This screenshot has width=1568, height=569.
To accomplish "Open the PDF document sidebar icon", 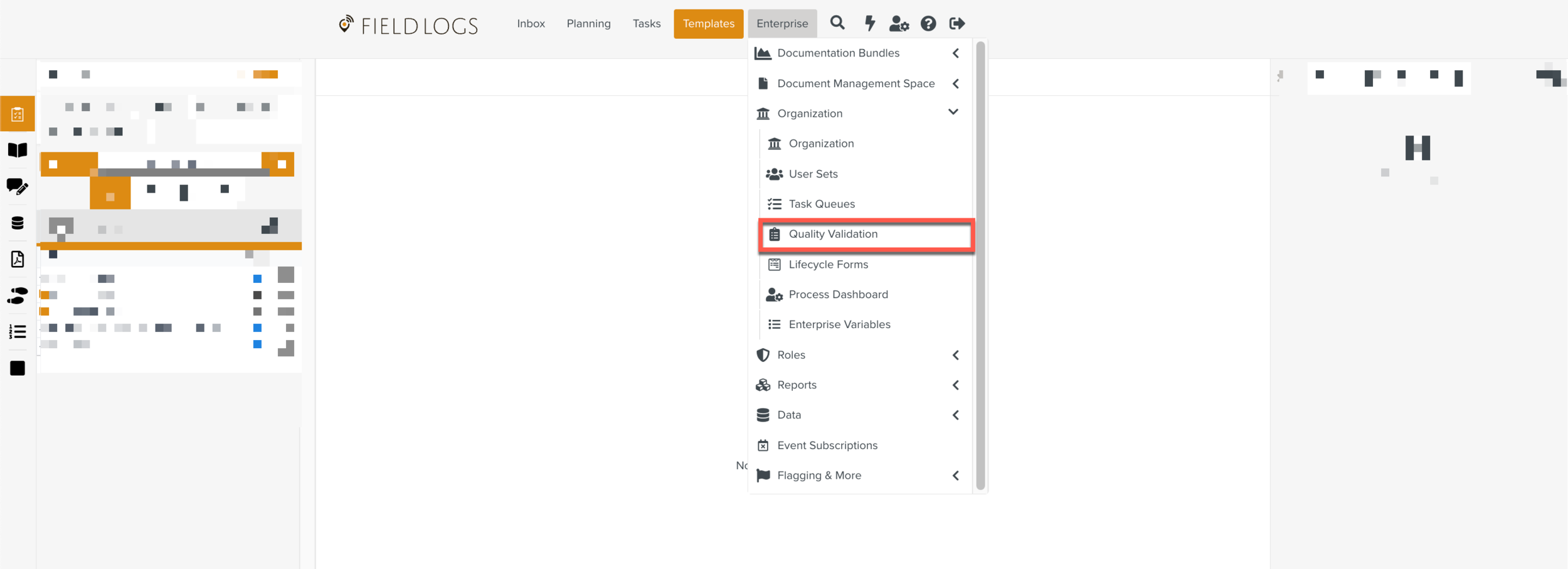I will click(18, 259).
